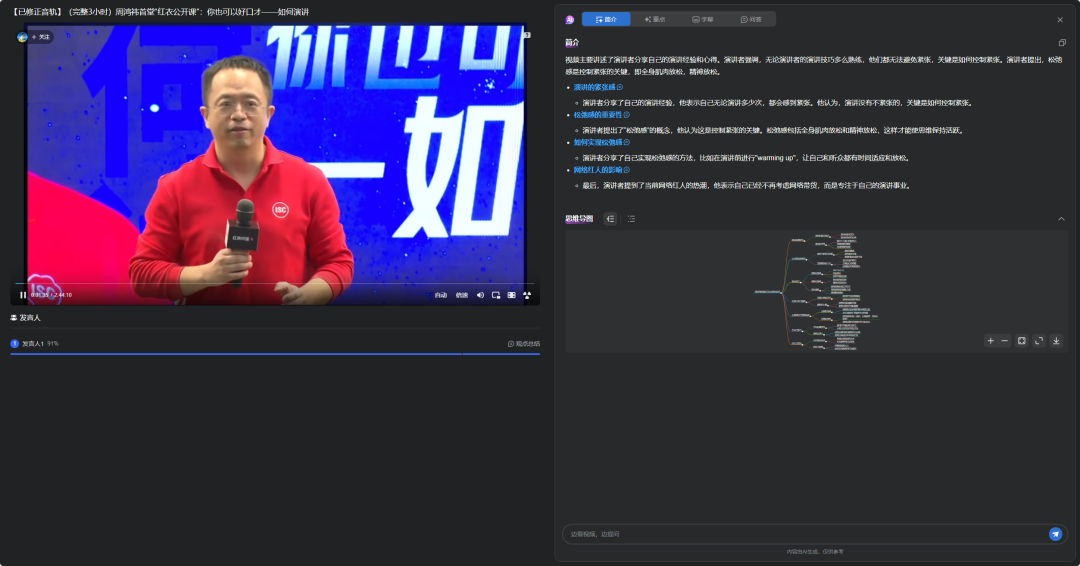The height and width of the screenshot is (566, 1080).
Task: Open the 自动 quality selector
Action: click(441, 295)
